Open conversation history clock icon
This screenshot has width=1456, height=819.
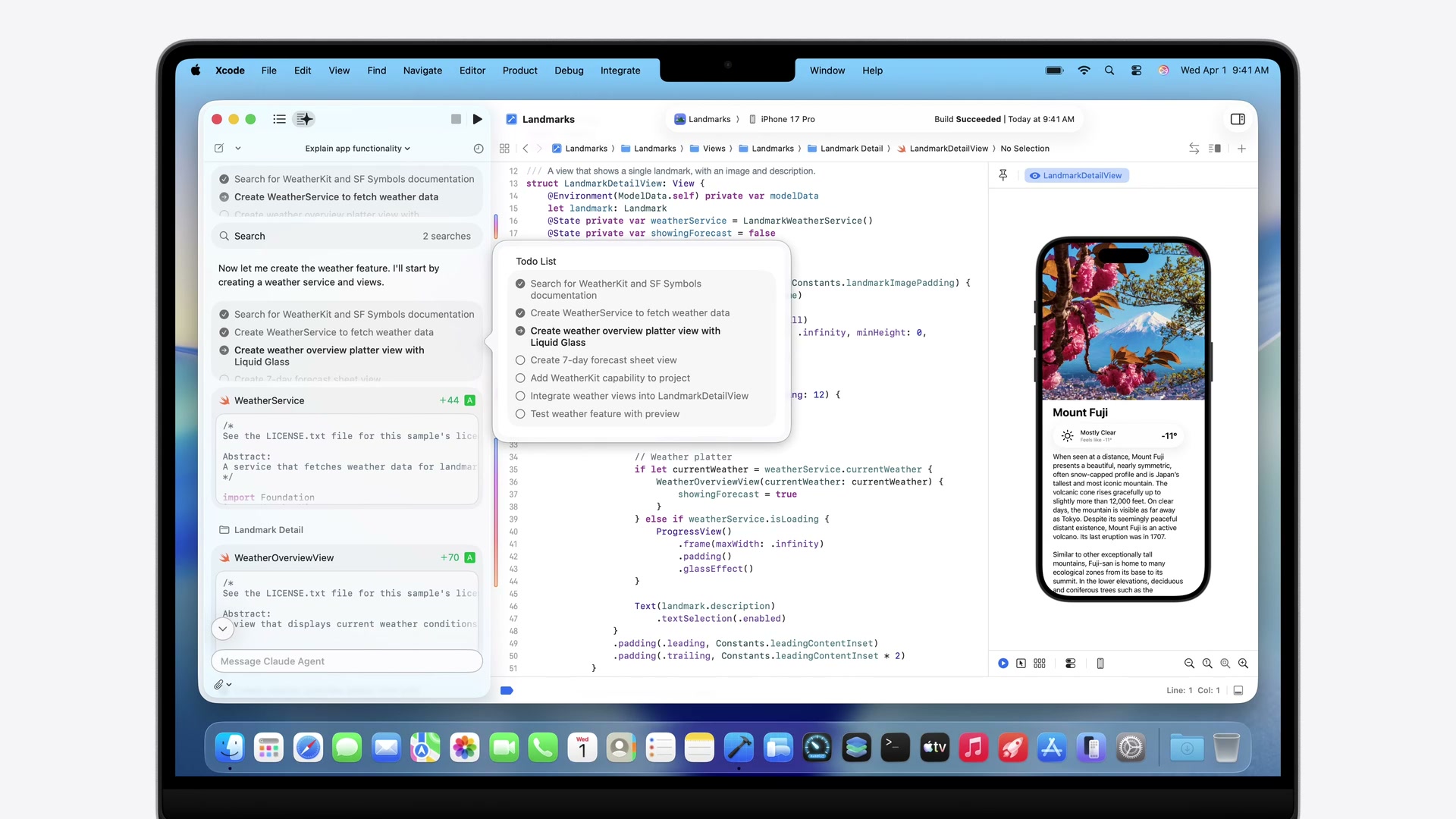click(479, 149)
